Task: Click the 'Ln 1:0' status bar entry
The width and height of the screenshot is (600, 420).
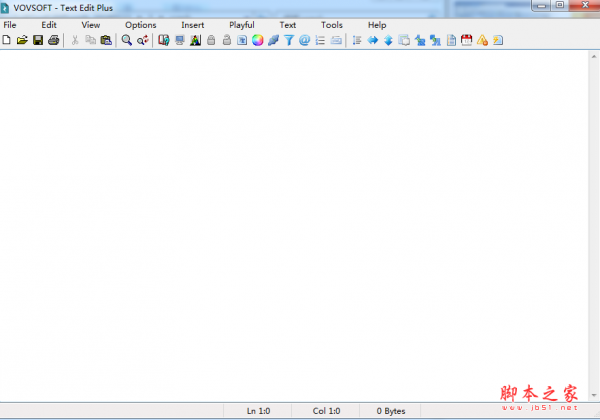Action: pos(258,411)
